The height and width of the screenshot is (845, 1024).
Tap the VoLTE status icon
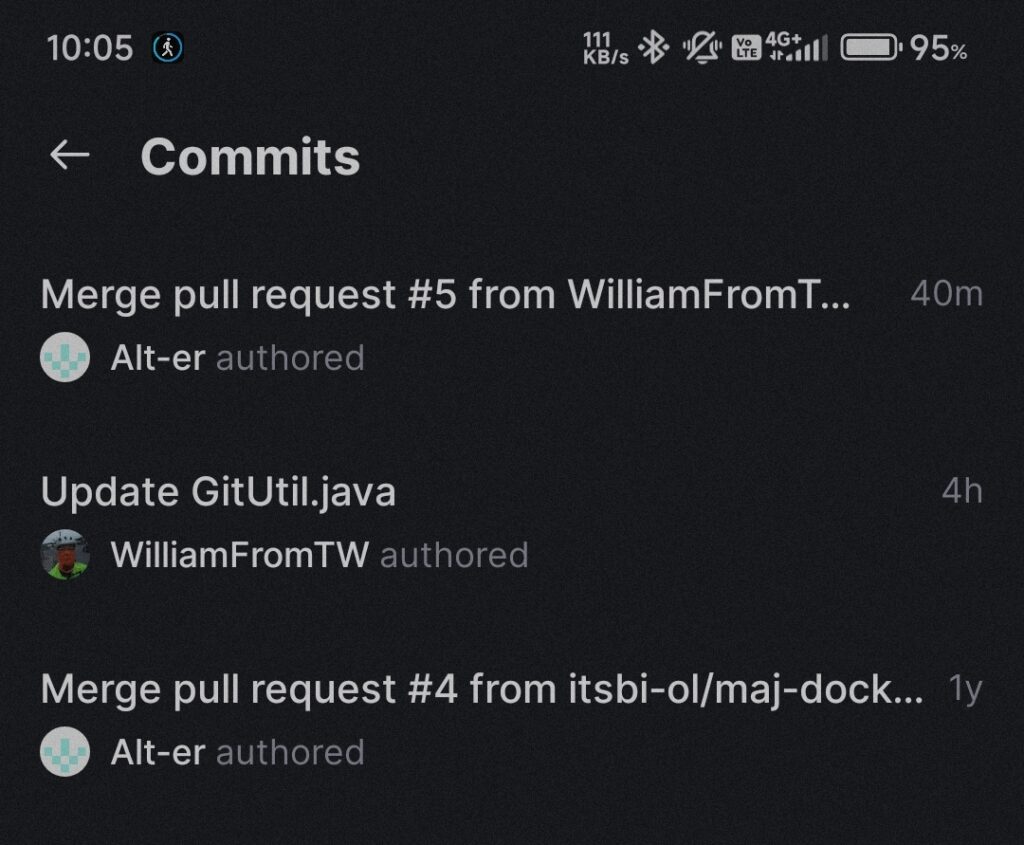coord(746,48)
